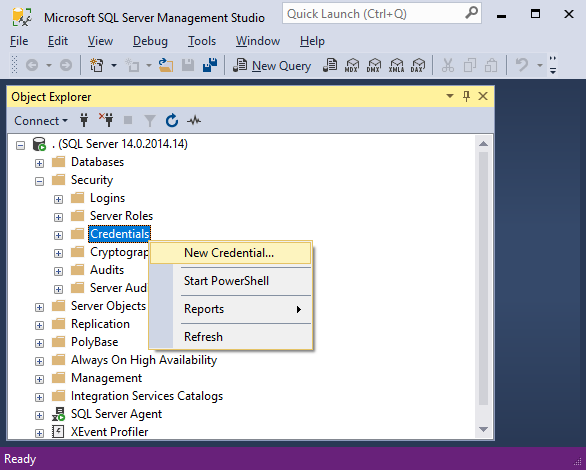Open Analysis Services DMX Query icon
This screenshot has width=586, height=470.
pyautogui.click(x=374, y=65)
